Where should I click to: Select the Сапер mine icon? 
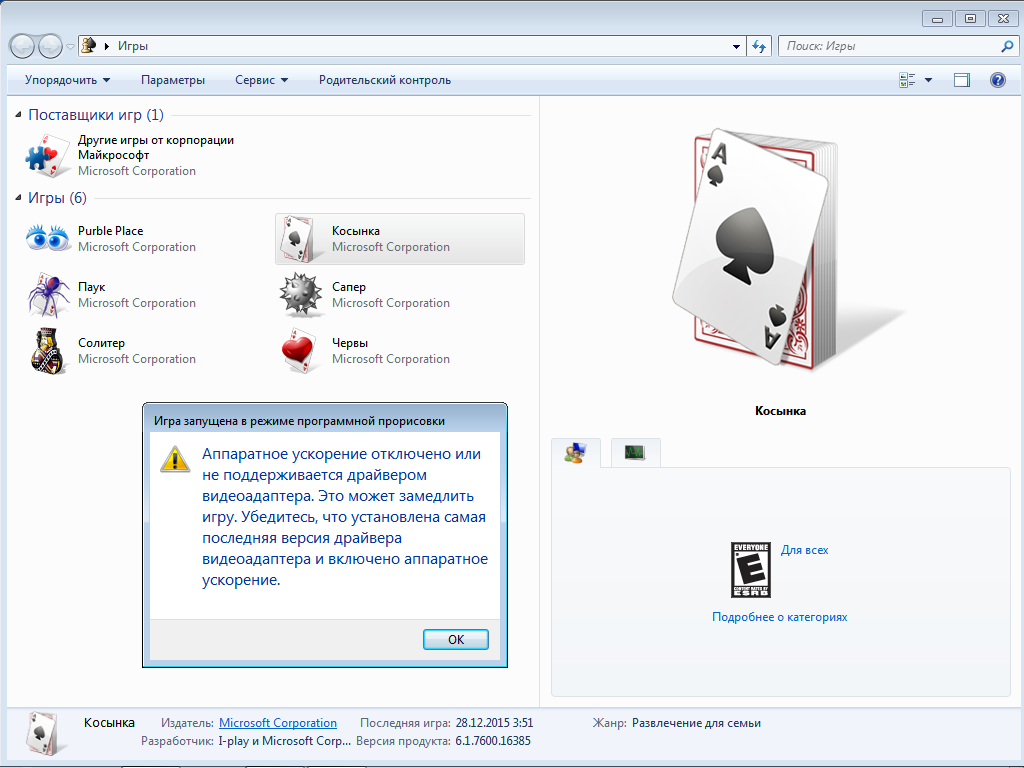(x=300, y=295)
